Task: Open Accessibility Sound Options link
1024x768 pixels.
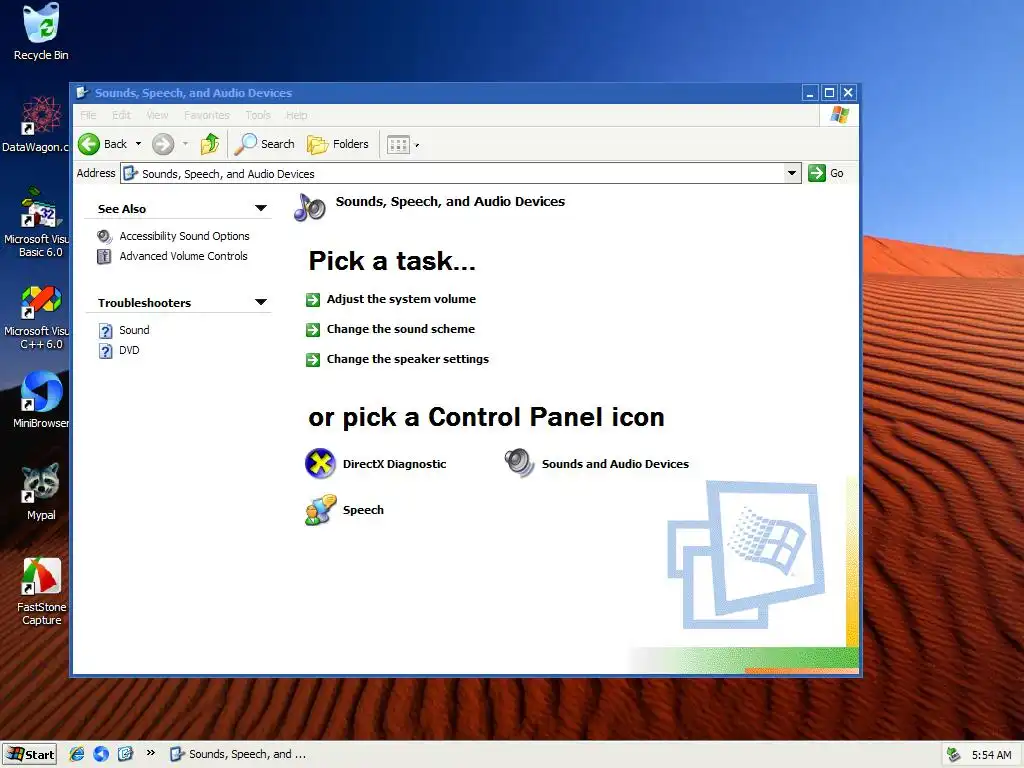Action: click(184, 236)
